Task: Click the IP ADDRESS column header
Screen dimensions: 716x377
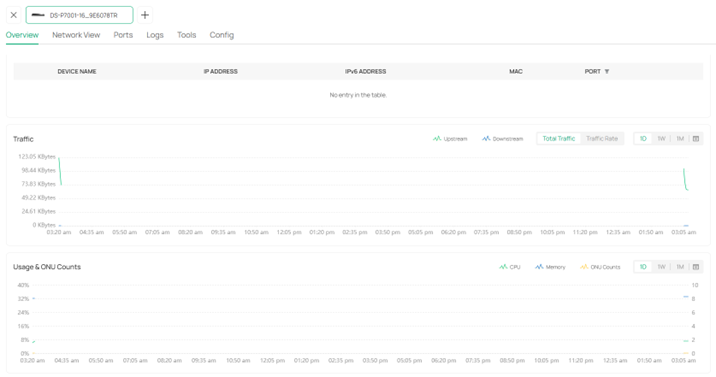Action: 221,72
